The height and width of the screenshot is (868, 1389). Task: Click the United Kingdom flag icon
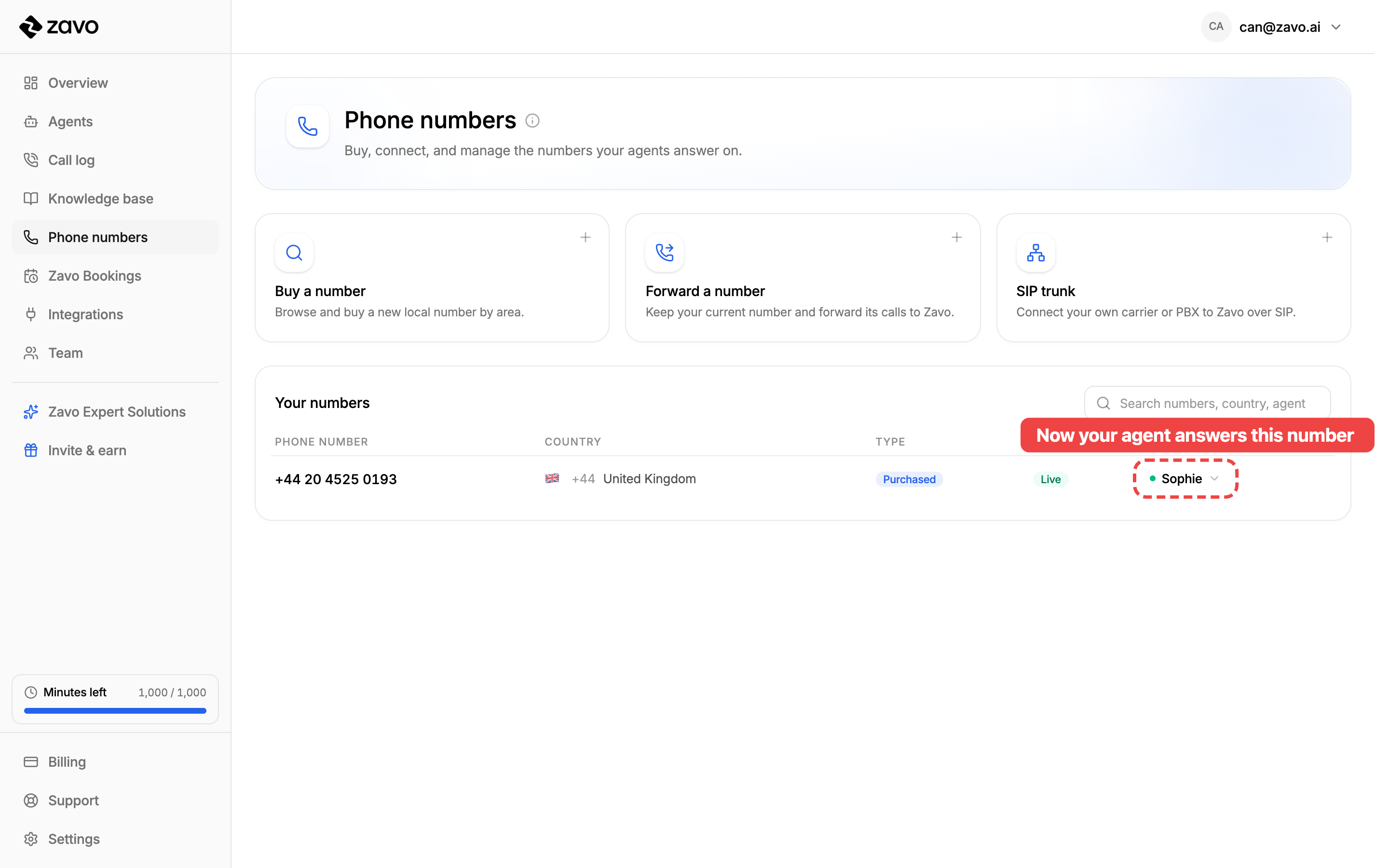pos(552,478)
